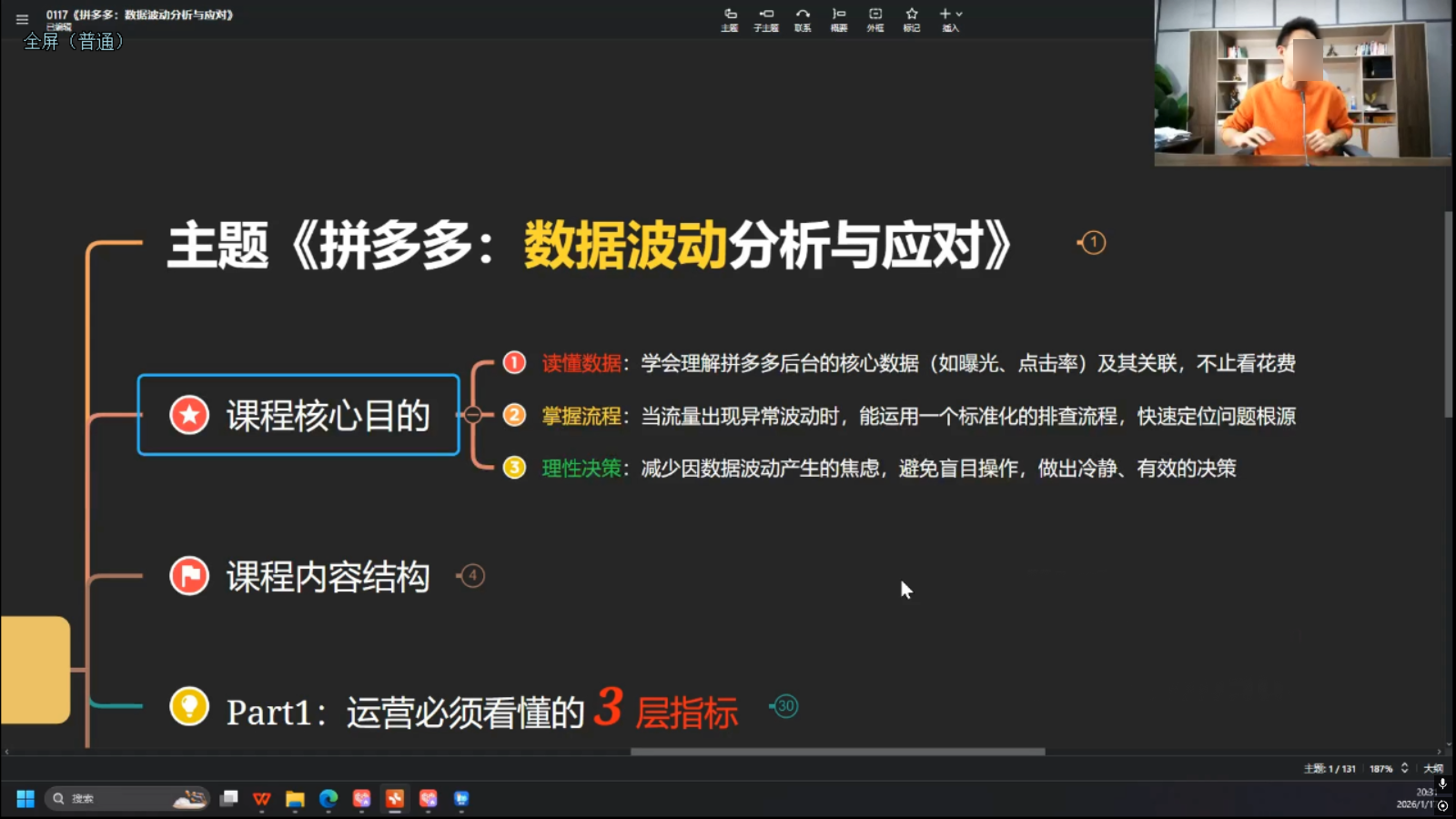Click the horizontal scrollbar below the canvas
The image size is (1456, 819).
[837, 750]
